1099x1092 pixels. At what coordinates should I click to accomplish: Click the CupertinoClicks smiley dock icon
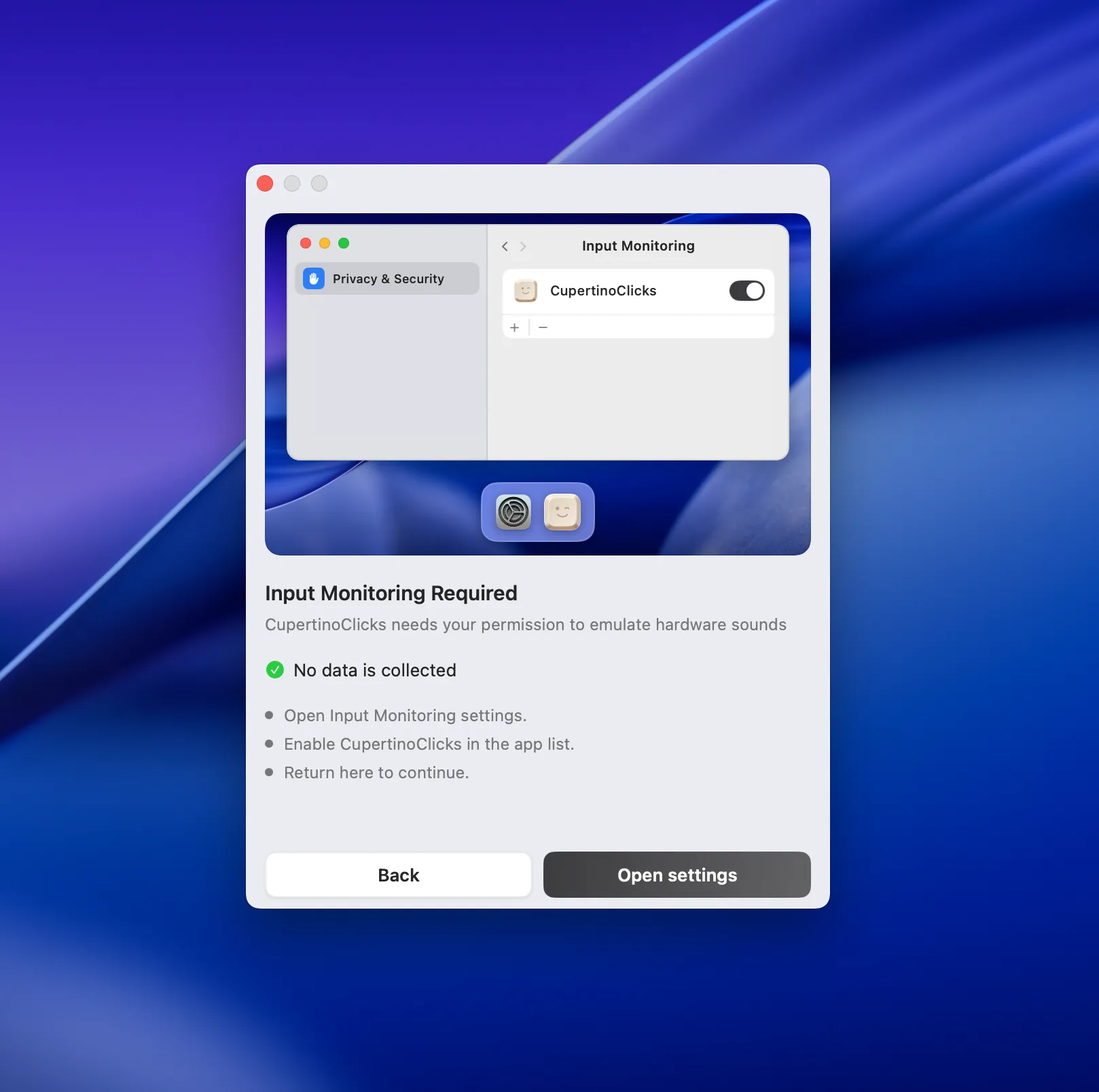point(562,512)
